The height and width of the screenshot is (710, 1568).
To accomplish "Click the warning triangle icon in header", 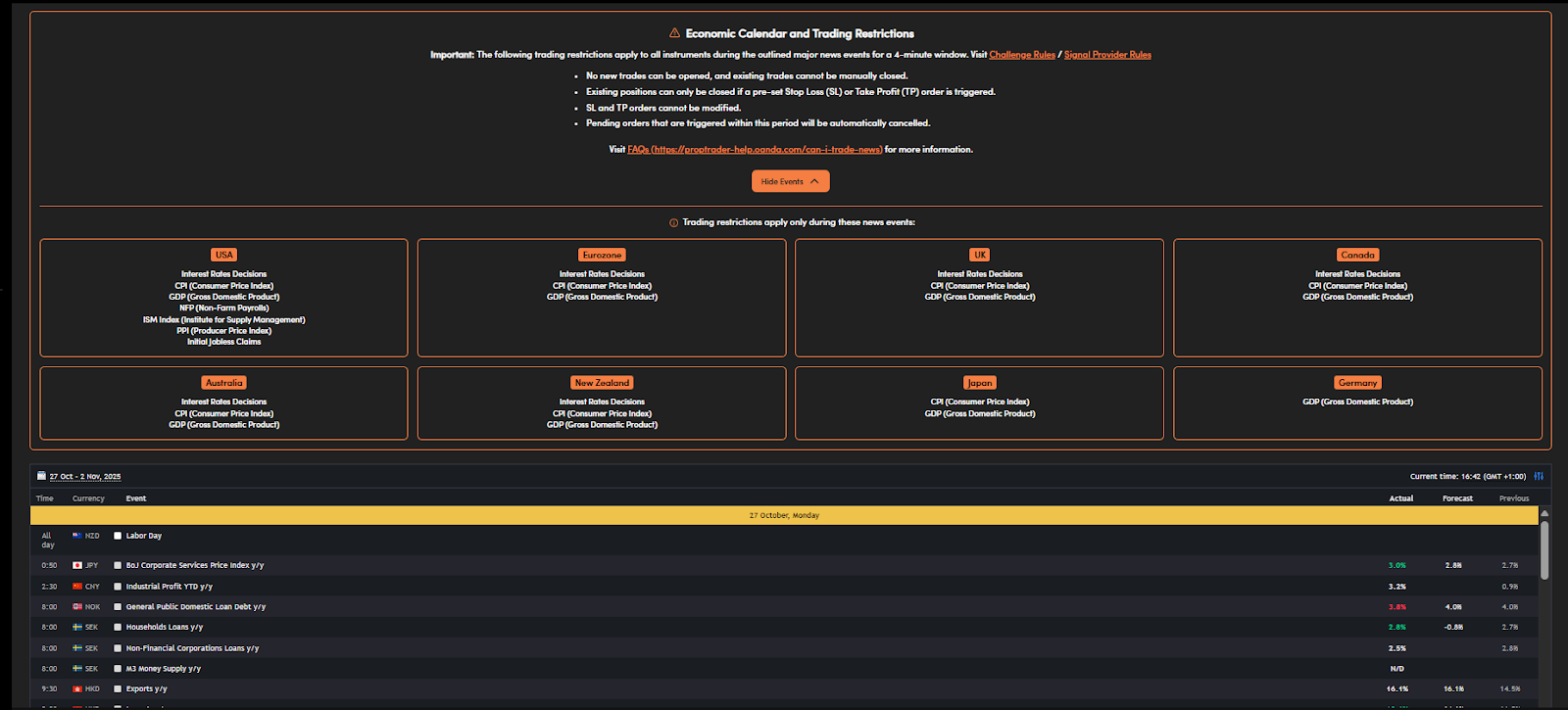I will tap(674, 33).
